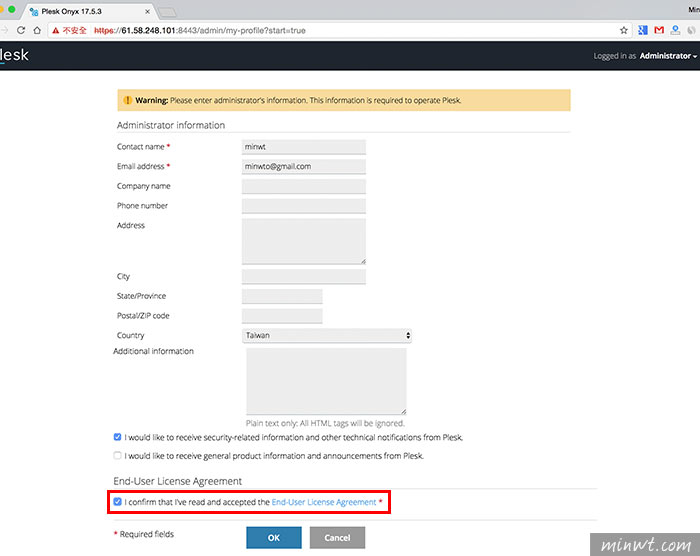The width and height of the screenshot is (700, 556).
Task: Toggle the End-User License Agreement confirmation checkbox
Action: 117,502
